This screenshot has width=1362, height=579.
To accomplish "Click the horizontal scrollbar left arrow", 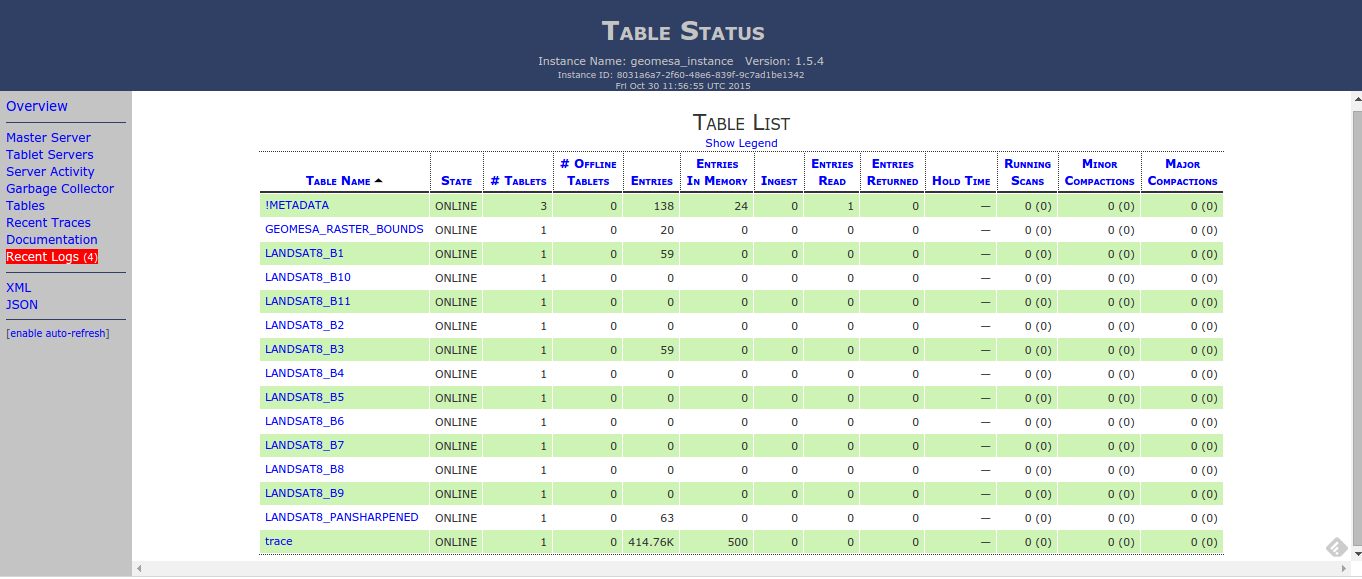I will pyautogui.click(x=139, y=568).
